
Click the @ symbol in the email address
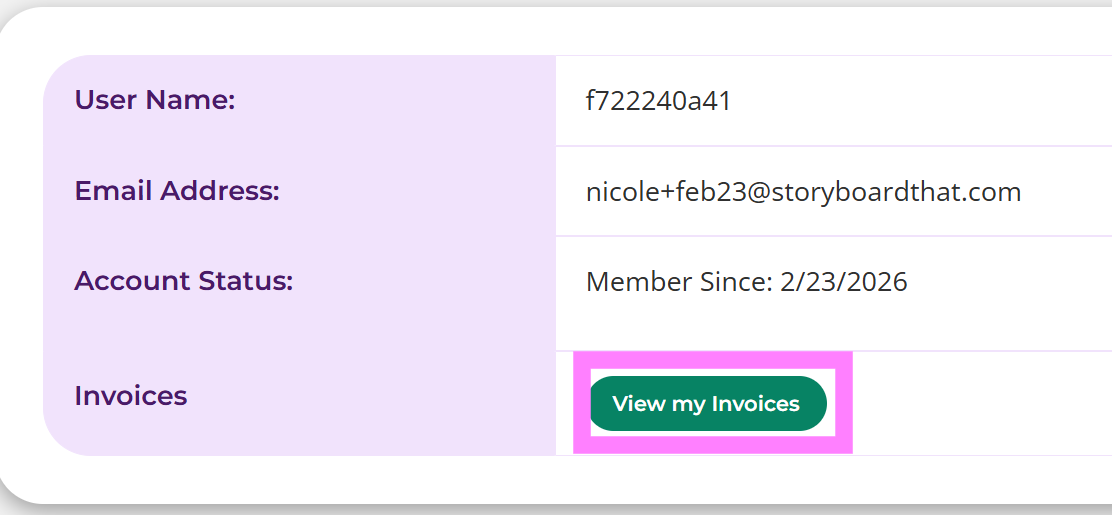pyautogui.click(x=756, y=192)
